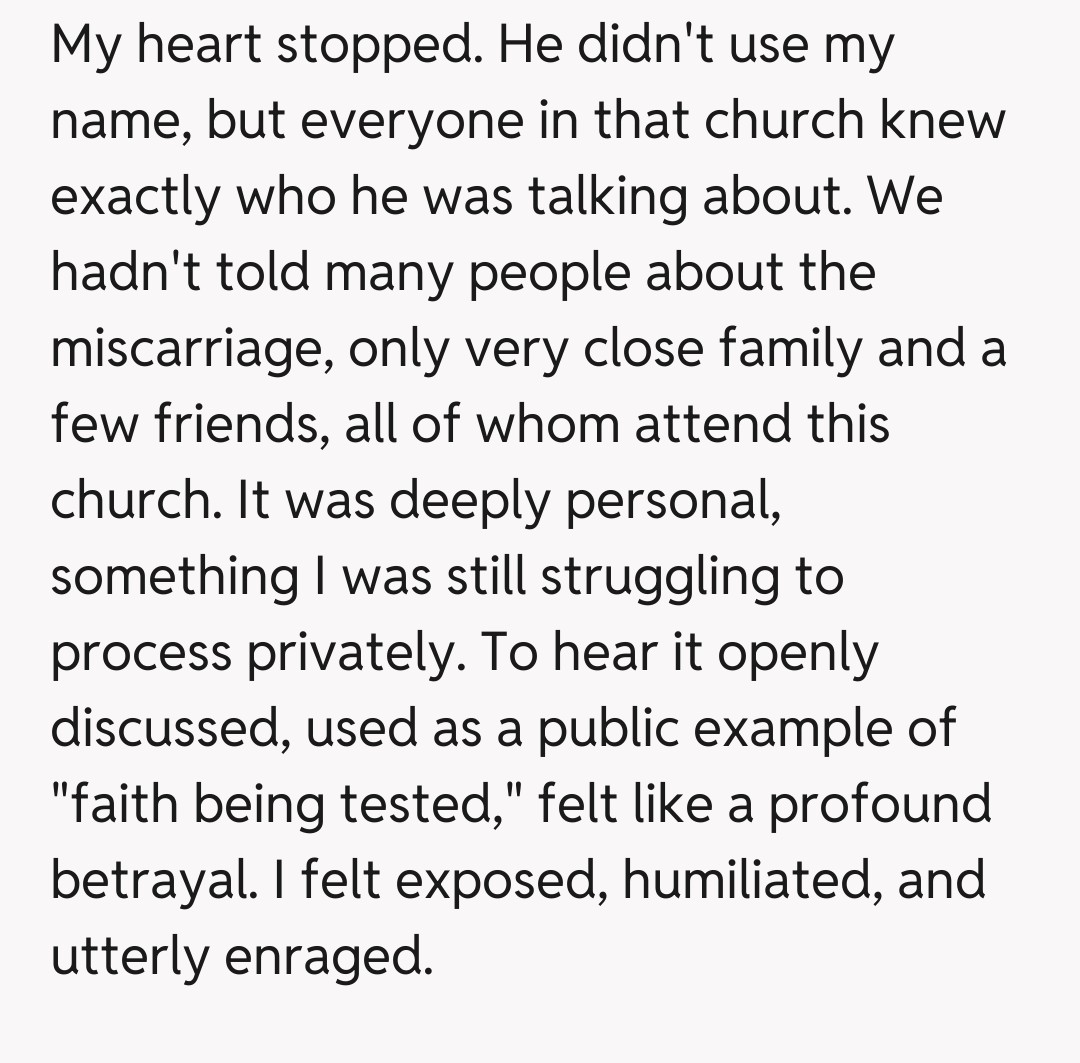Click the word "talking"
This screenshot has height=1063, width=1080.
coord(607,197)
